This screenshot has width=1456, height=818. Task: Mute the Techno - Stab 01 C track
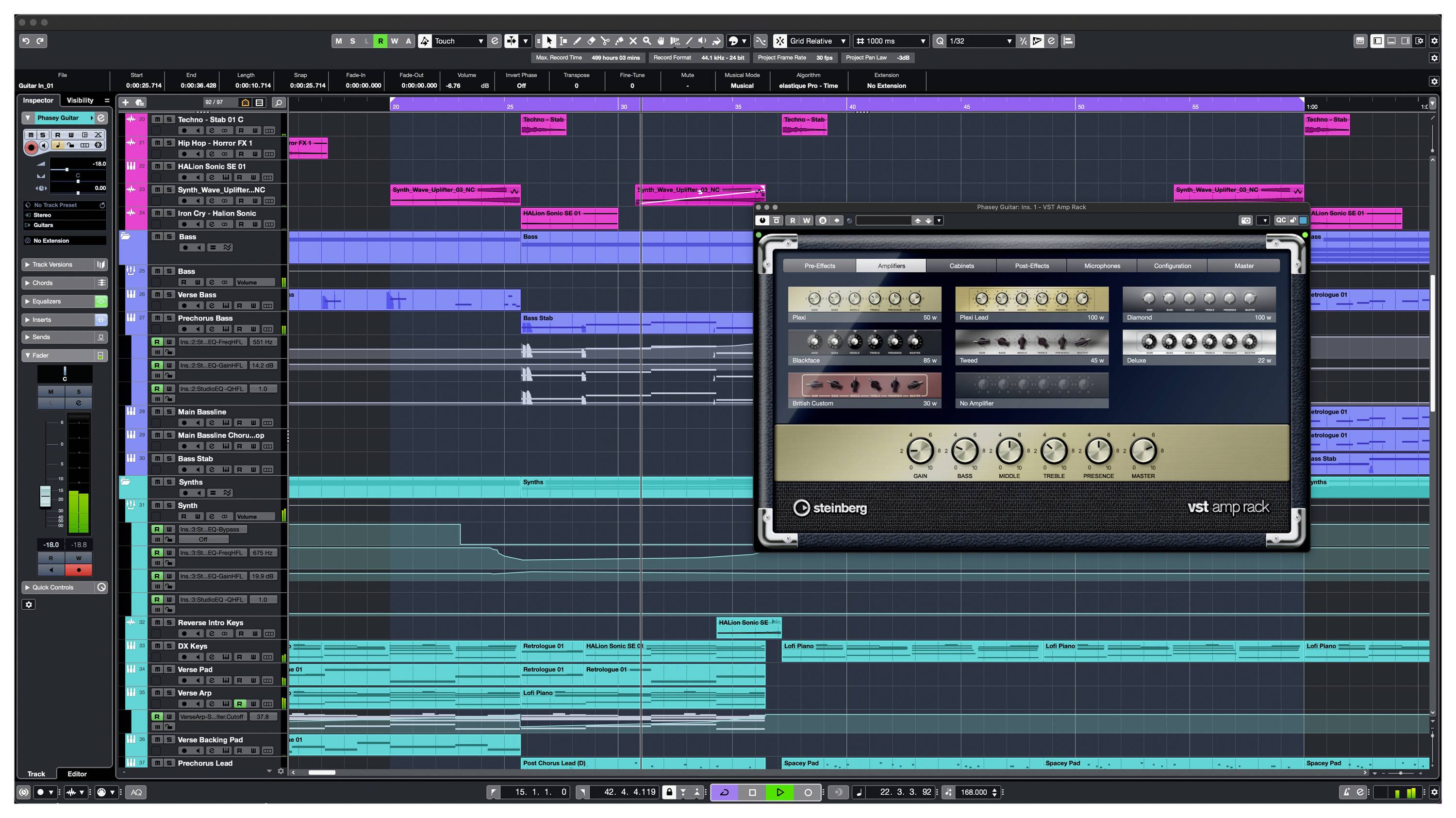click(158, 119)
